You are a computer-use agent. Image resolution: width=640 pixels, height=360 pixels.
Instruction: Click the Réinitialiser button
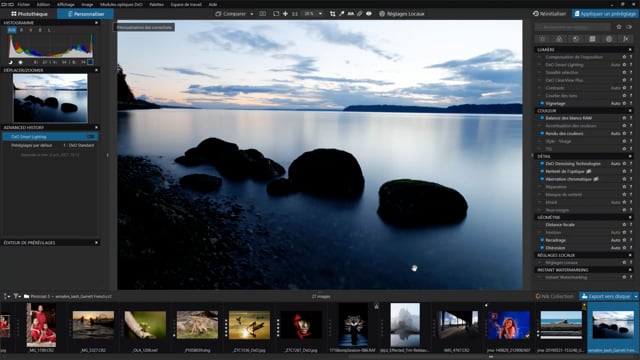click(x=549, y=14)
